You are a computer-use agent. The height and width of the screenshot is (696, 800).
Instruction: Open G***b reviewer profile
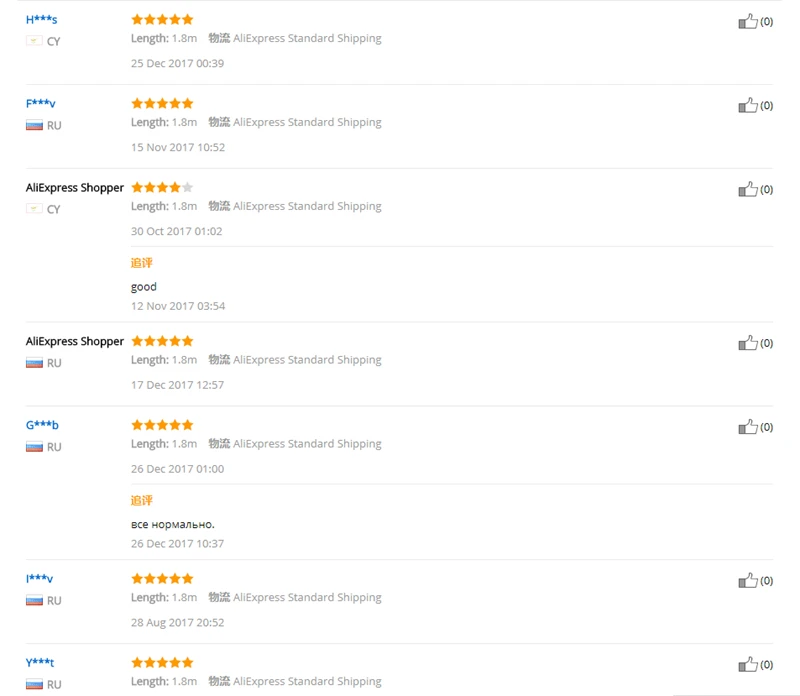42,425
